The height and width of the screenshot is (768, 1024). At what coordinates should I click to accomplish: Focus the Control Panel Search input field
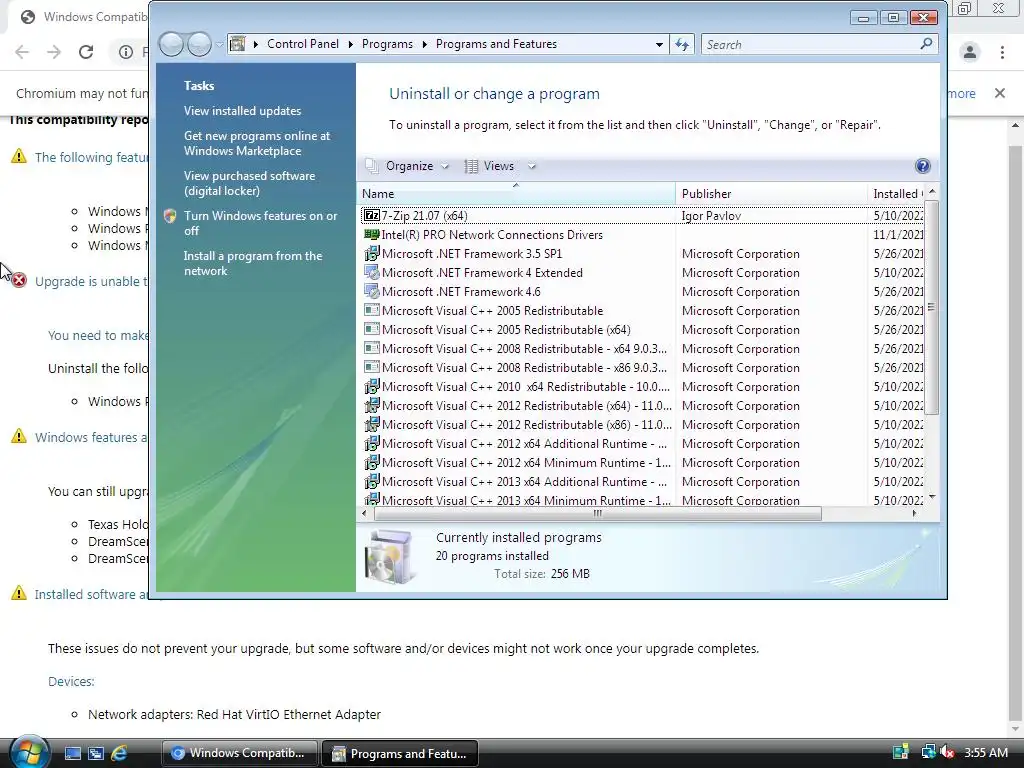(x=810, y=44)
